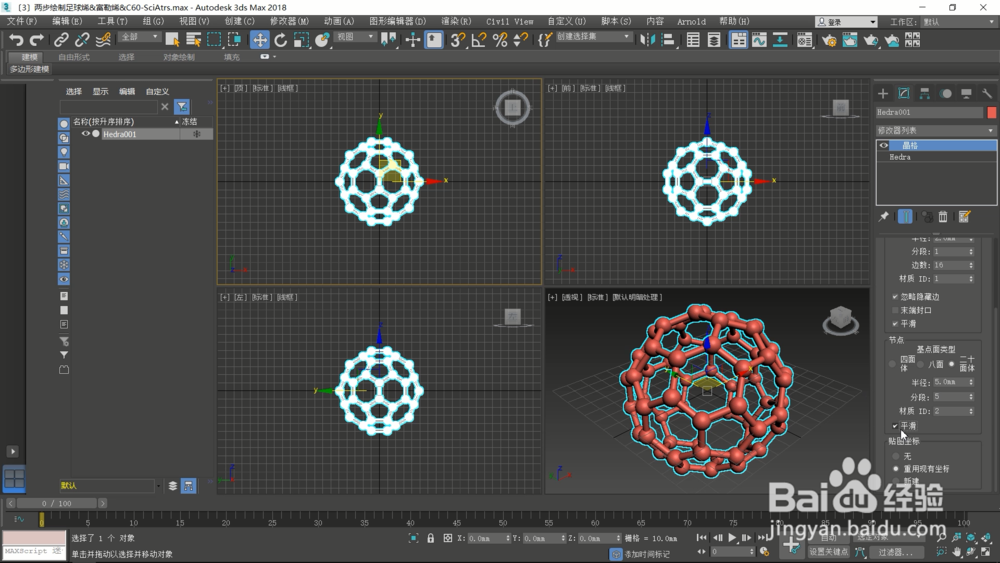Open the Create panel plus icon
Viewport: 1000px width, 563px height.
point(883,94)
